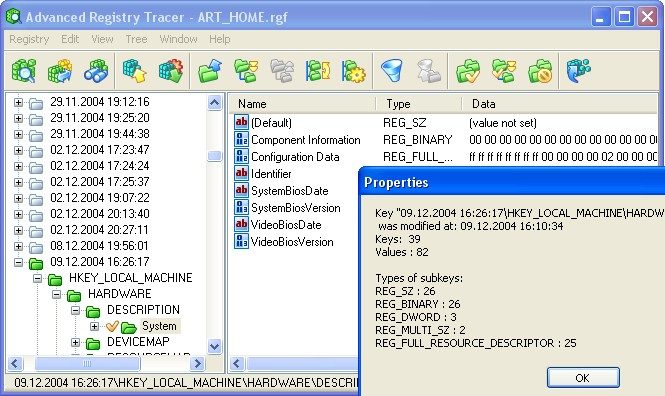This screenshot has height=396, width=665.
Task: Click the folder tree with checkmarks icon
Action: tap(504, 70)
